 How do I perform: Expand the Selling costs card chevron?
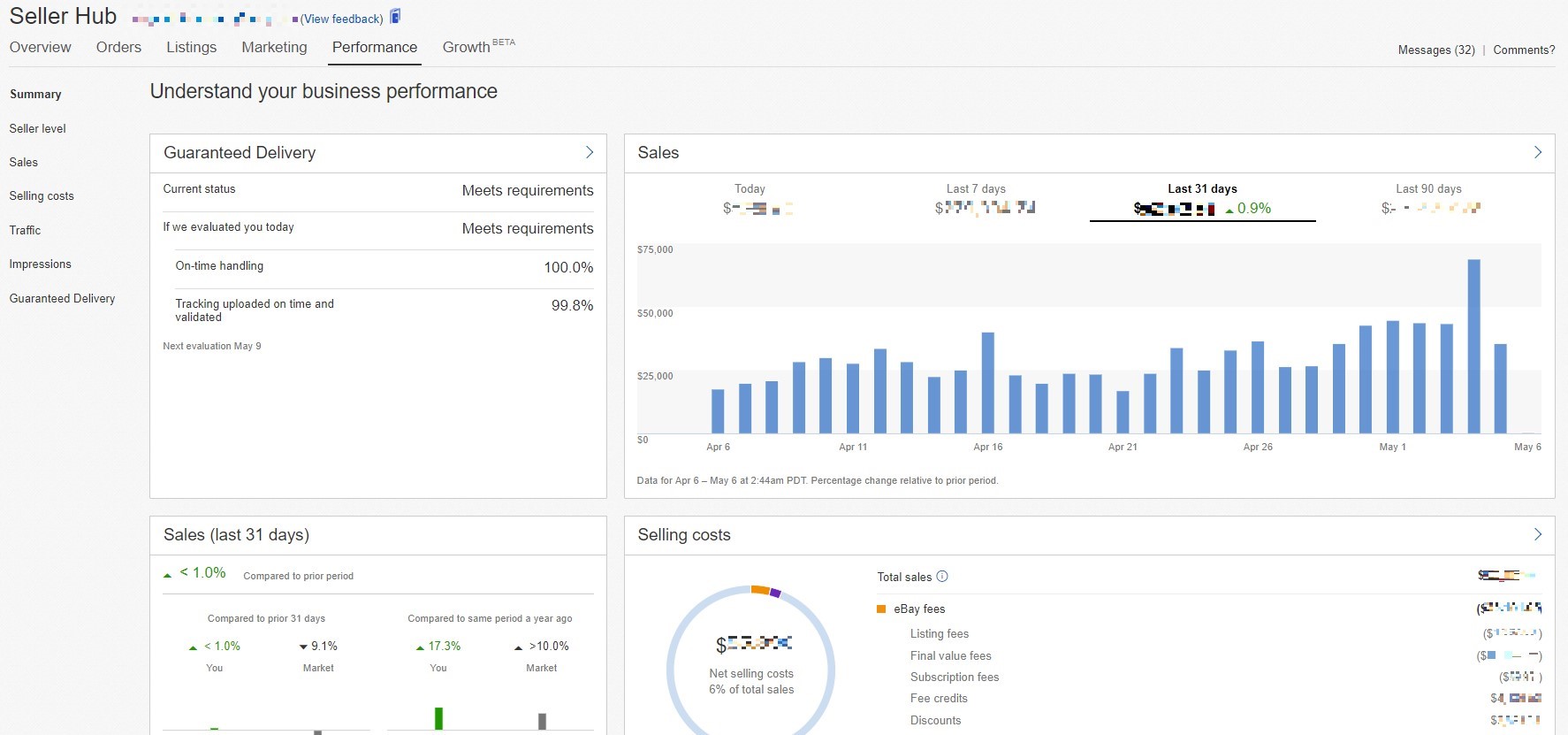click(1538, 535)
